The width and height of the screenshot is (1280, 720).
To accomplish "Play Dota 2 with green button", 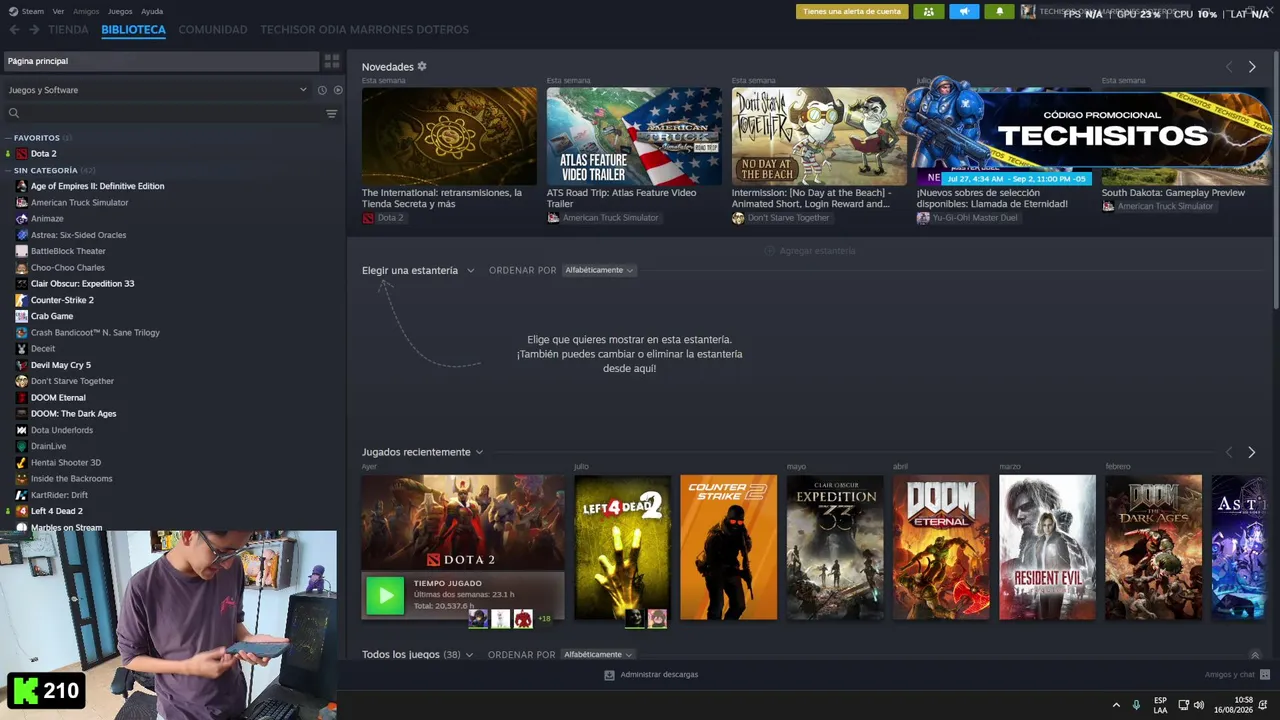I will [385, 596].
